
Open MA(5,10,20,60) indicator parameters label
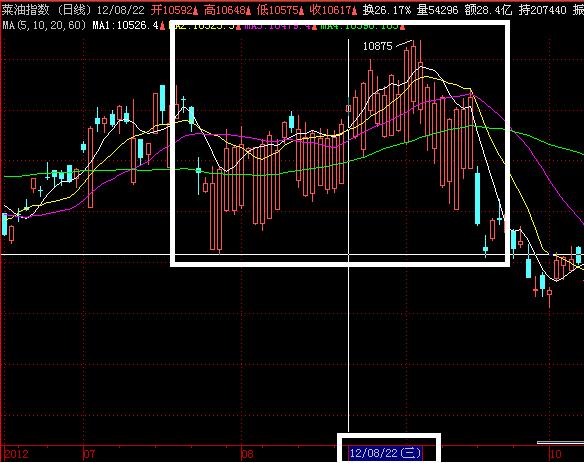[44, 26]
